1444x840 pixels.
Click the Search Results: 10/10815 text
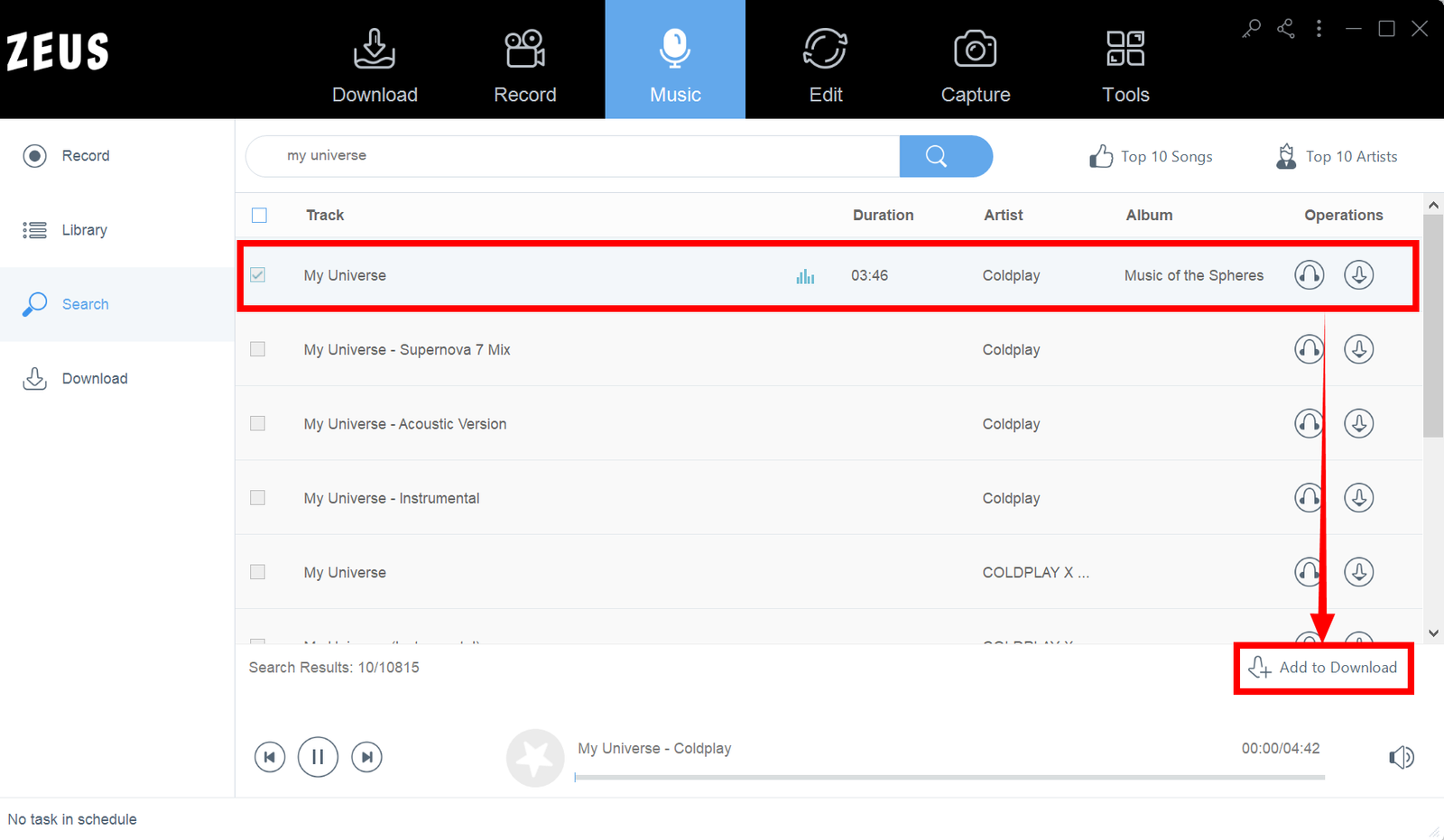coord(334,668)
